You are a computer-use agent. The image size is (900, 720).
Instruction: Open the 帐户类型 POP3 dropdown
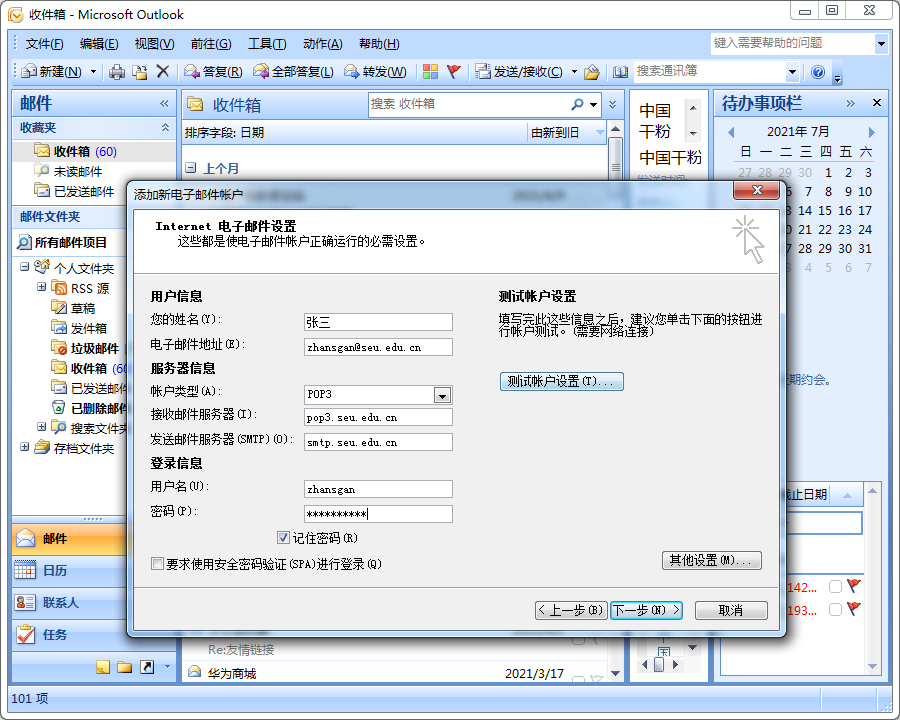pyautogui.click(x=442, y=396)
